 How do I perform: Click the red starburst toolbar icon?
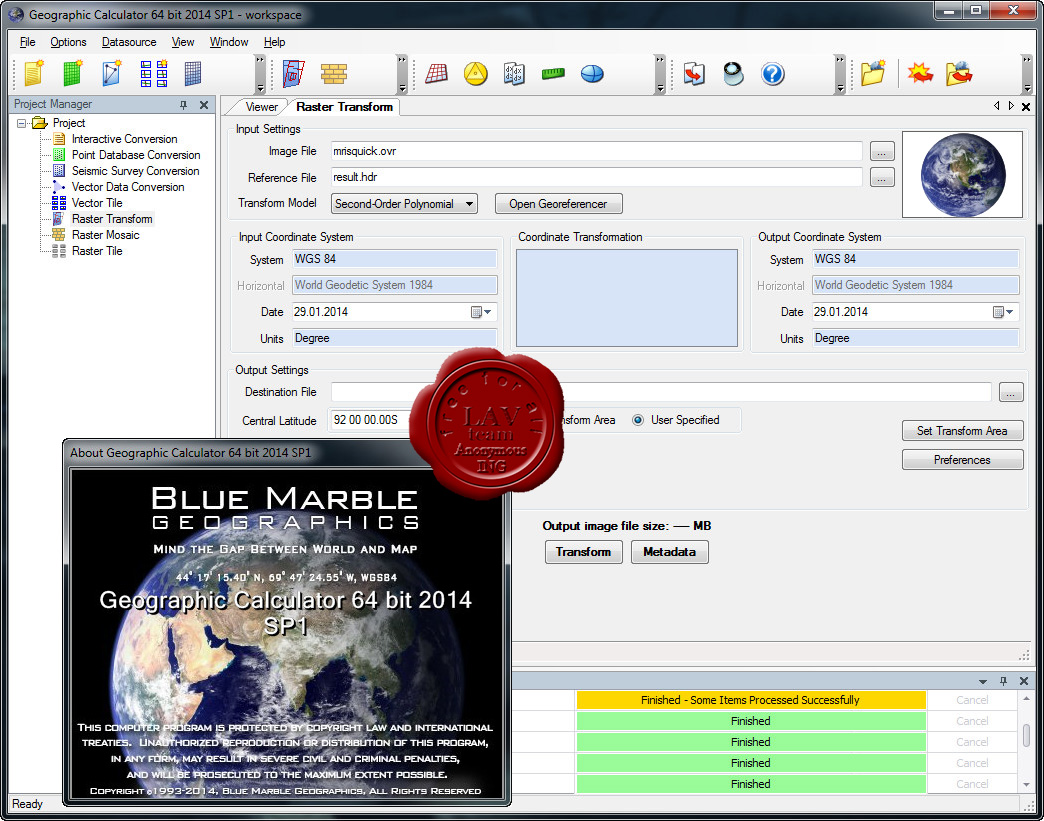point(920,73)
